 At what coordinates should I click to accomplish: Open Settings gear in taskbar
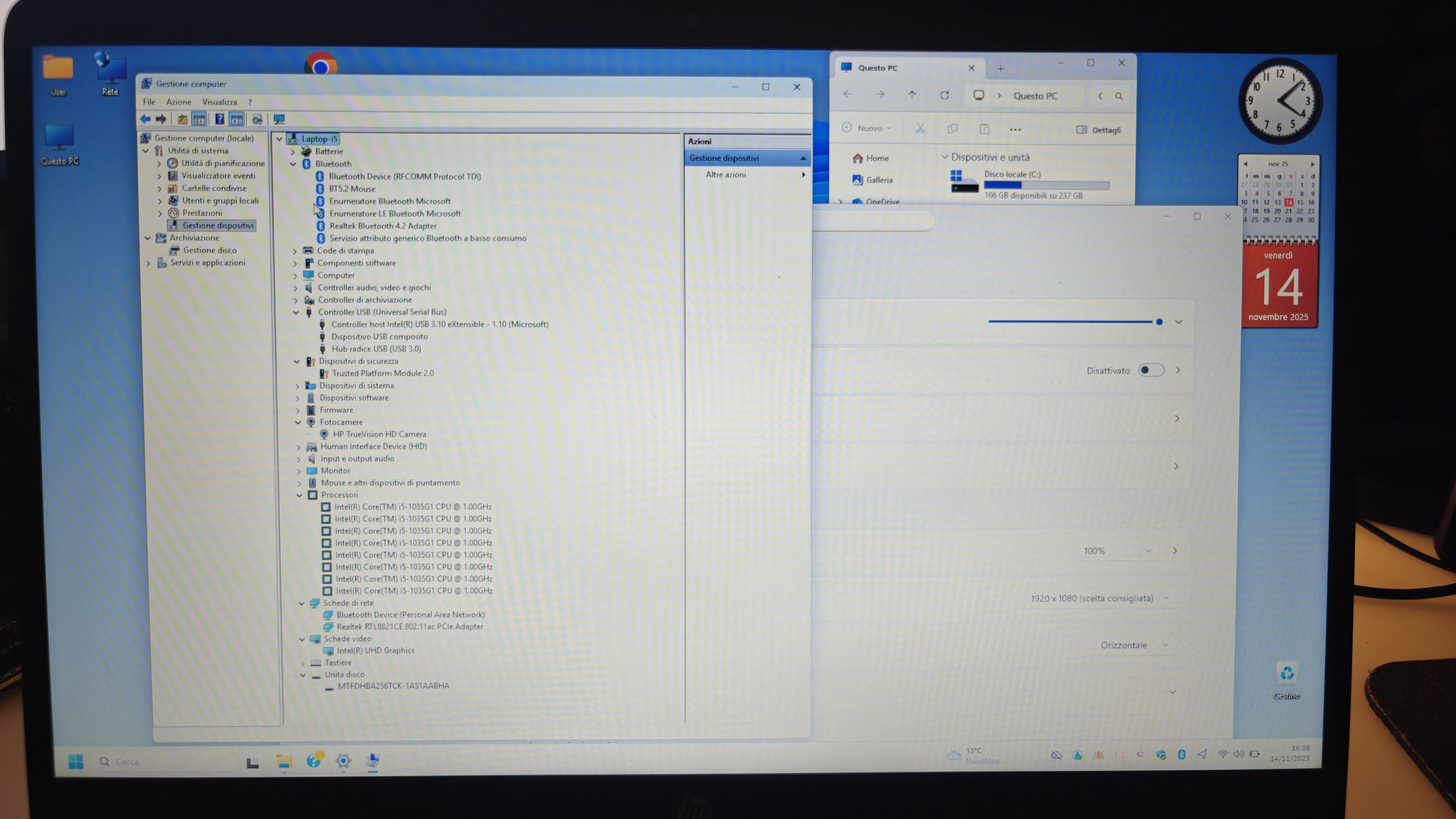343,761
